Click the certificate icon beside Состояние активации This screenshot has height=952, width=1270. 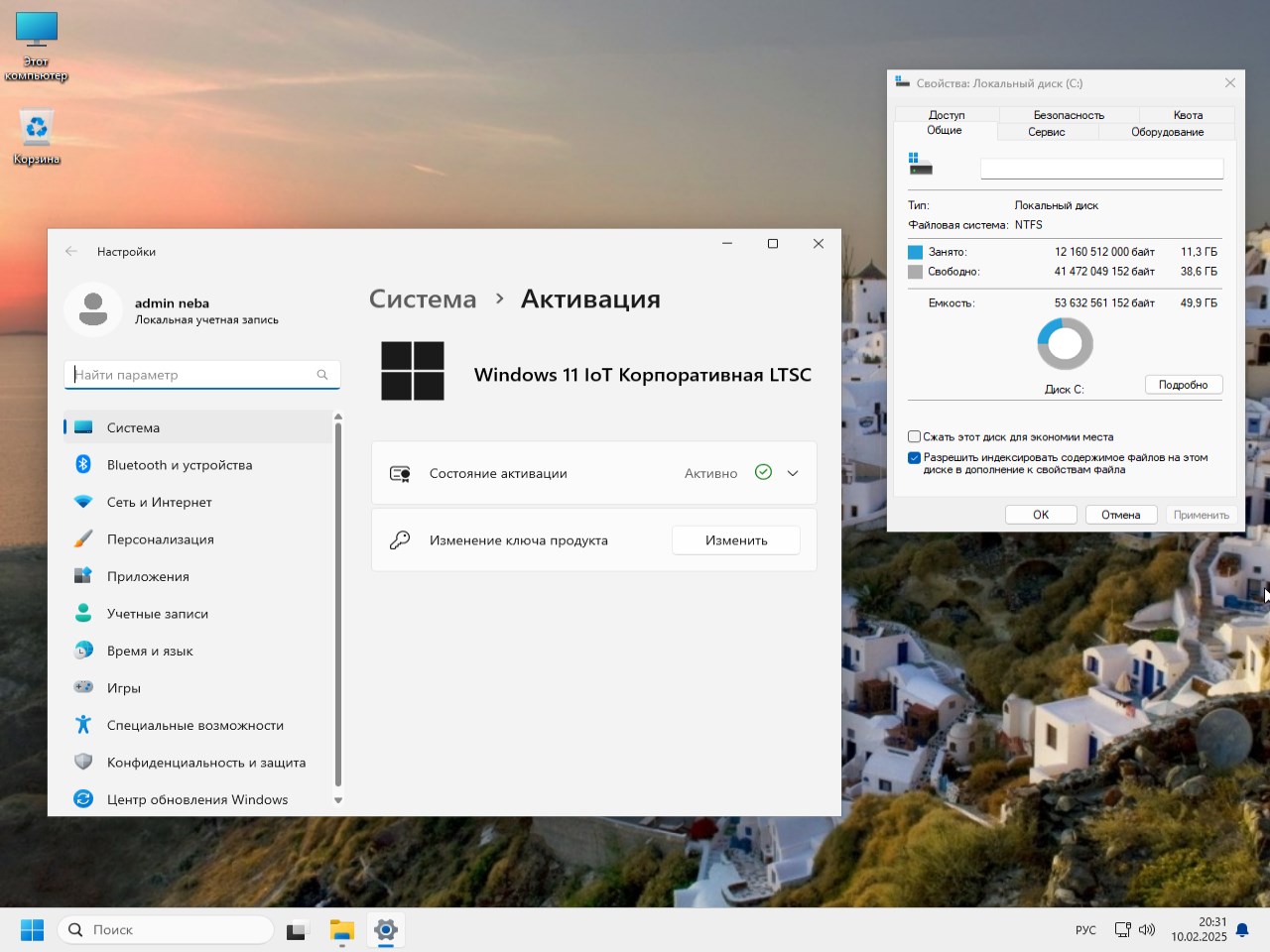point(400,474)
